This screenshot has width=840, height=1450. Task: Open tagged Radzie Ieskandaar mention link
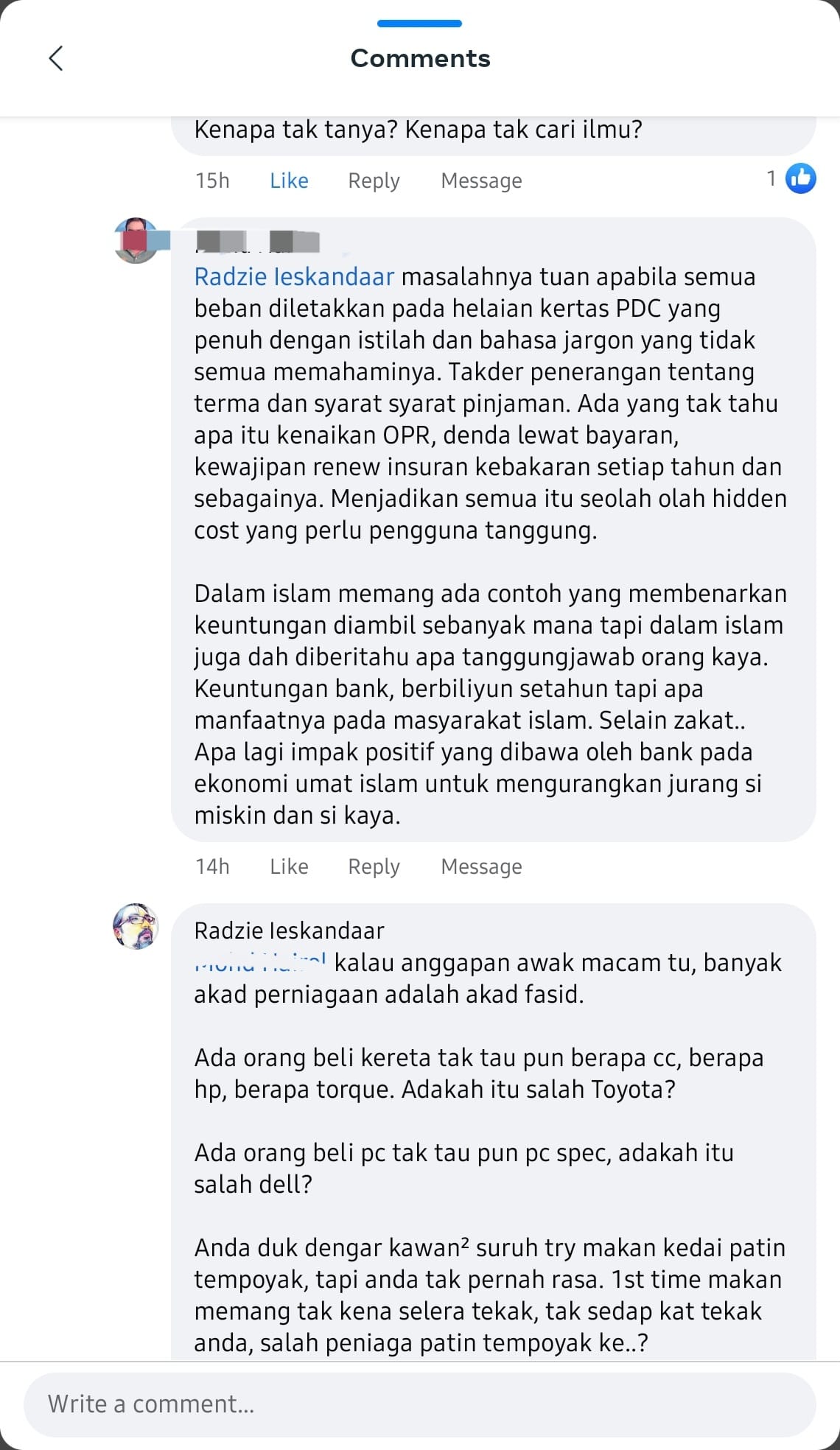click(x=294, y=277)
